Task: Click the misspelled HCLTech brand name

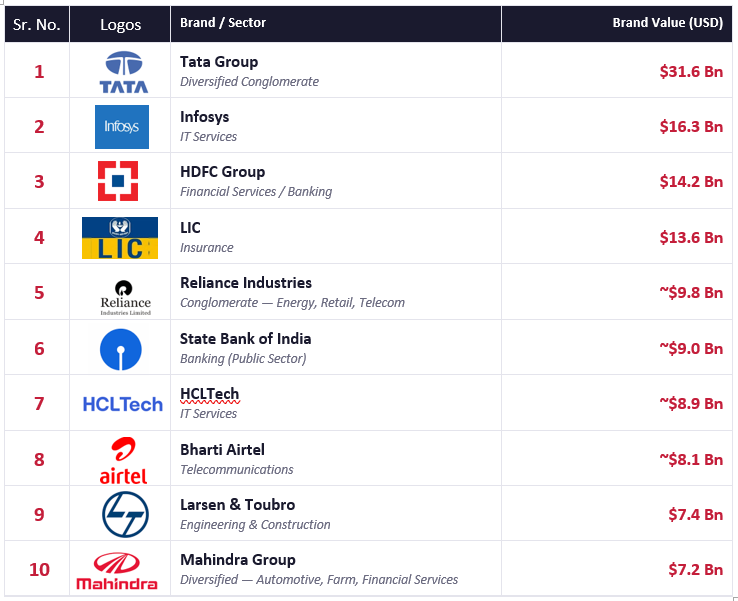Action: [x=210, y=393]
